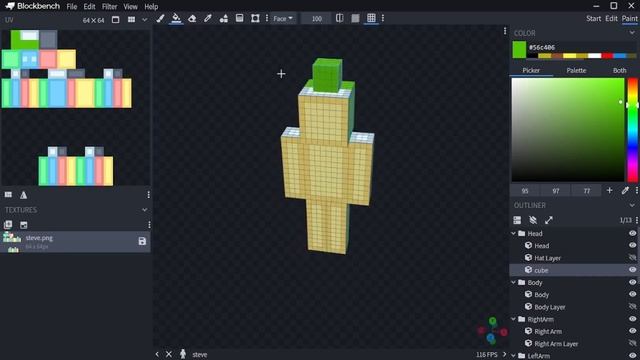Collapse the Color panel

click(x=632, y=33)
